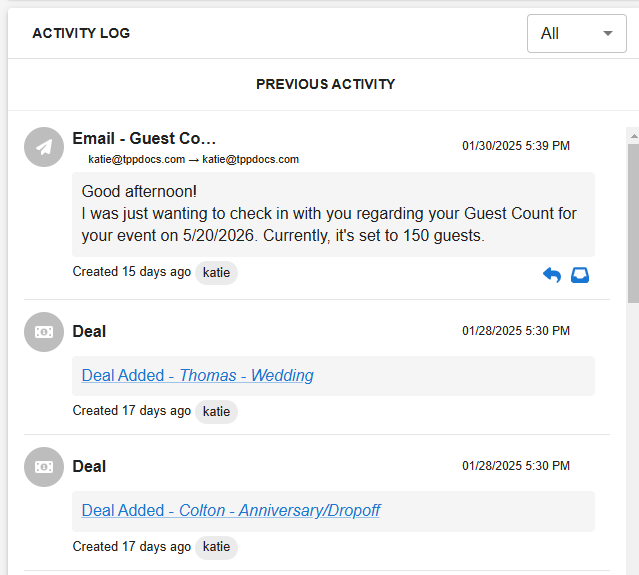This screenshot has width=639, height=575.
Task: Open the Deal Added Colton Anniversary/Dropoff link
Action: click(x=231, y=510)
